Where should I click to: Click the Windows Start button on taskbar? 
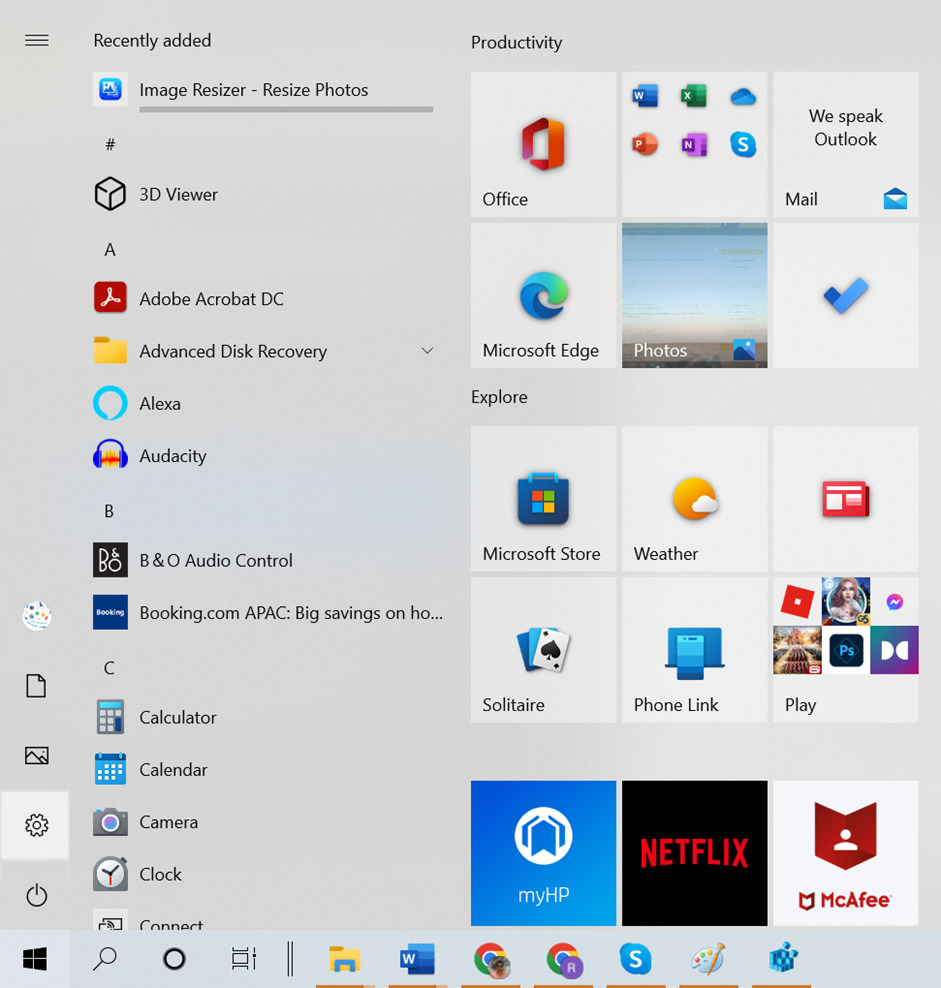(35, 959)
